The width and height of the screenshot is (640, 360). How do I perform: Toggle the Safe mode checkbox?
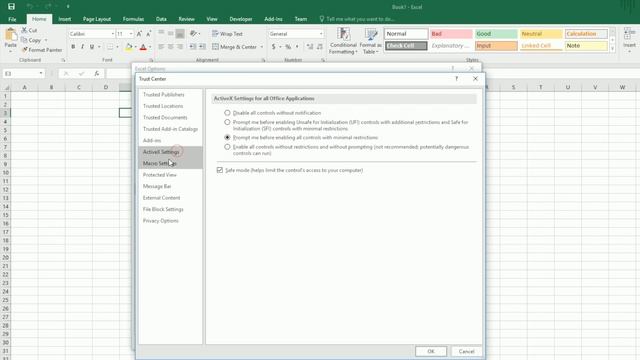point(220,170)
